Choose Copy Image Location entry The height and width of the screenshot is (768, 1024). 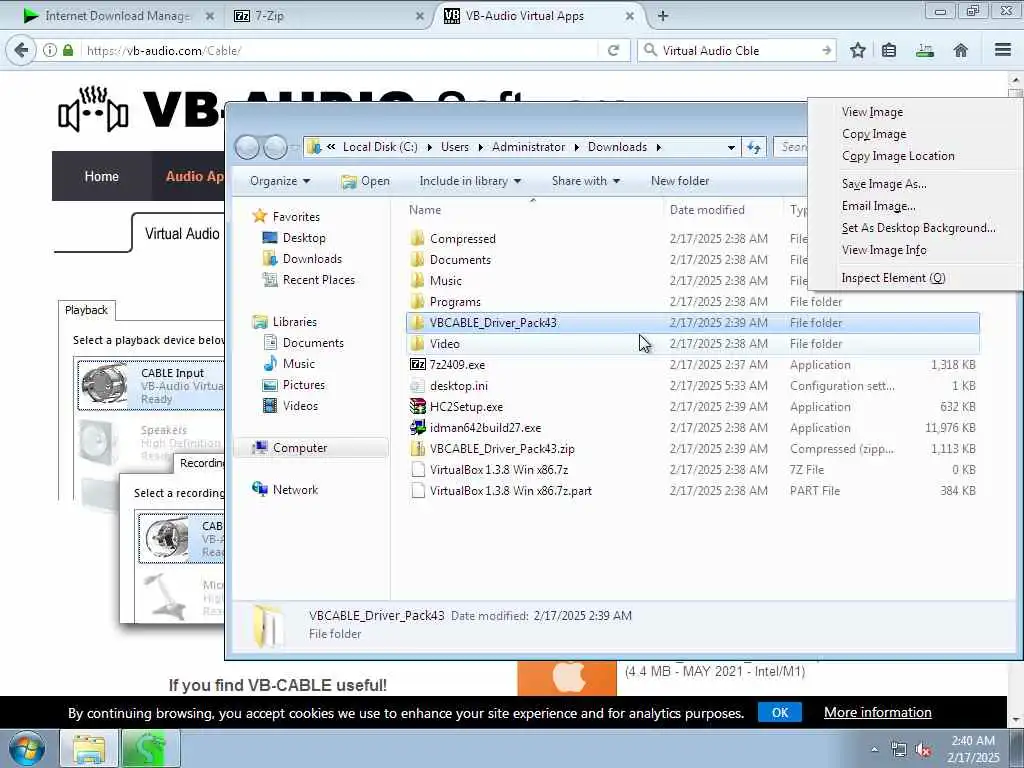[898, 156]
